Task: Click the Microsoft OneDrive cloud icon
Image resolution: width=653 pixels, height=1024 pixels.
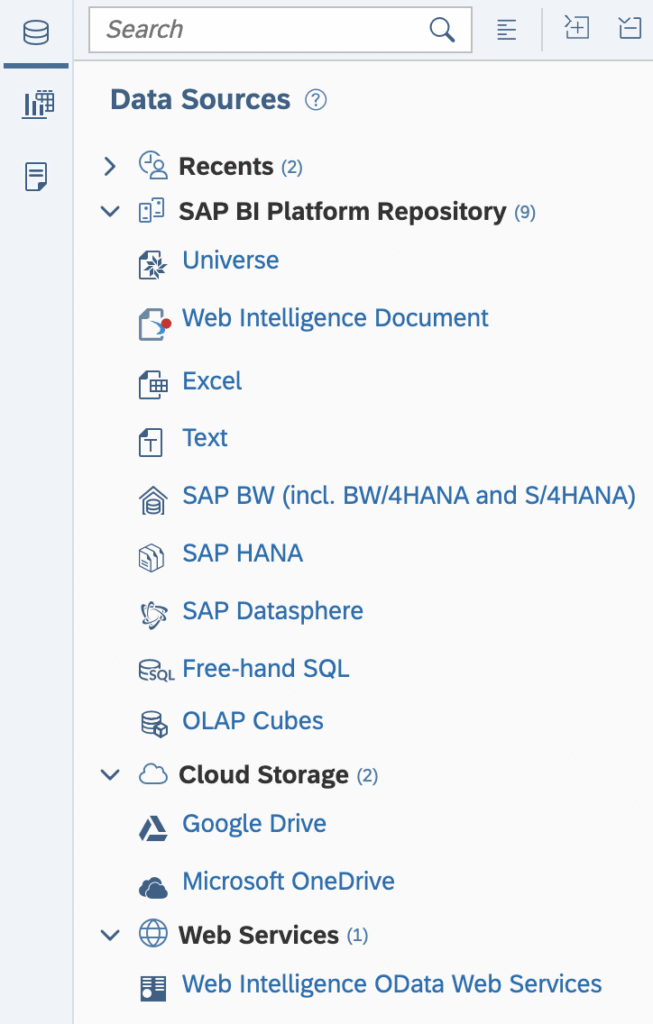Action: [x=153, y=888]
